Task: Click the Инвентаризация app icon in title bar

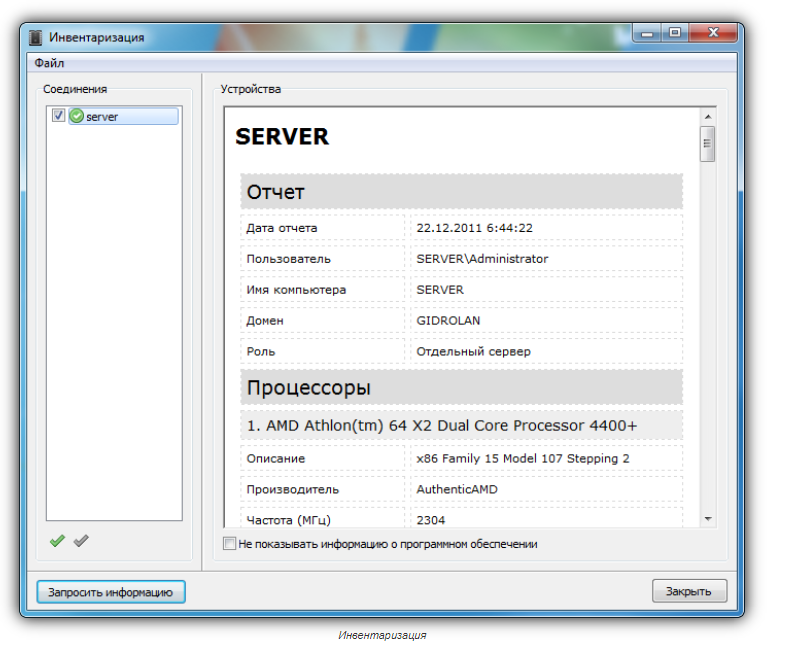Action: tap(37, 37)
